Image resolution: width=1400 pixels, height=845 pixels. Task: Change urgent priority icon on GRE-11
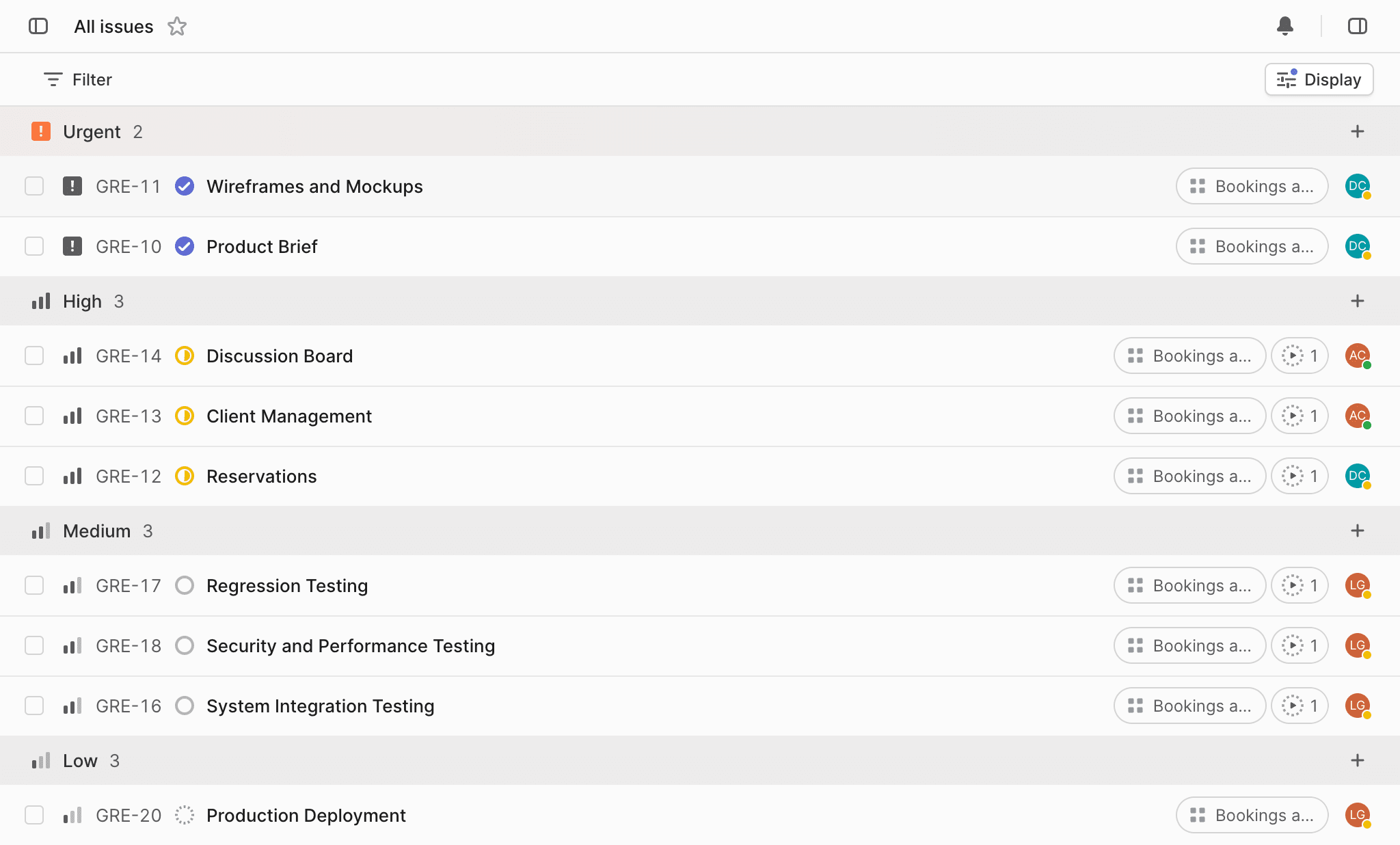coord(72,186)
